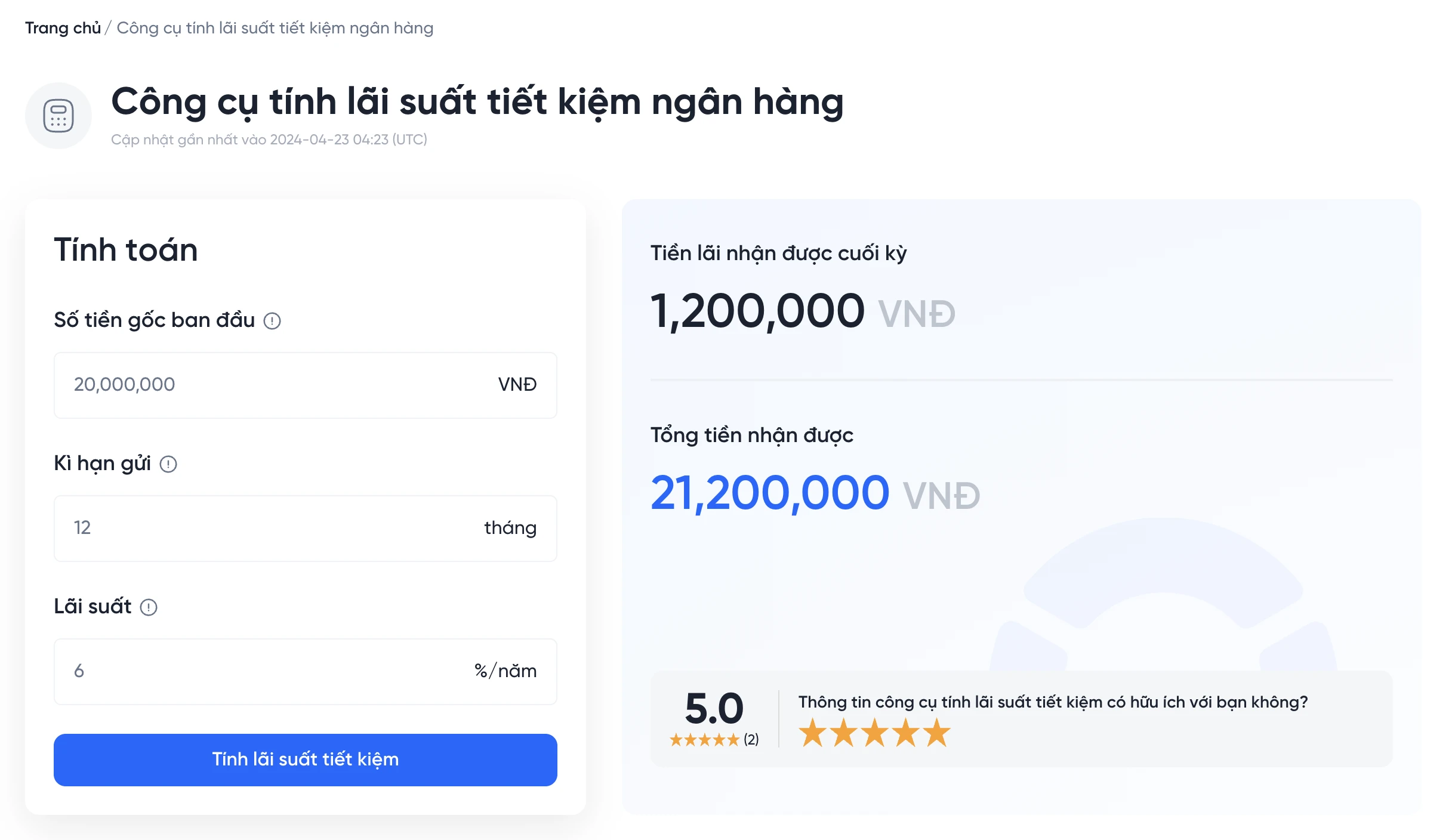This screenshot has width=1455, height=840.
Task: Click the info icon next to "Lãi suất"
Action: coord(149,607)
